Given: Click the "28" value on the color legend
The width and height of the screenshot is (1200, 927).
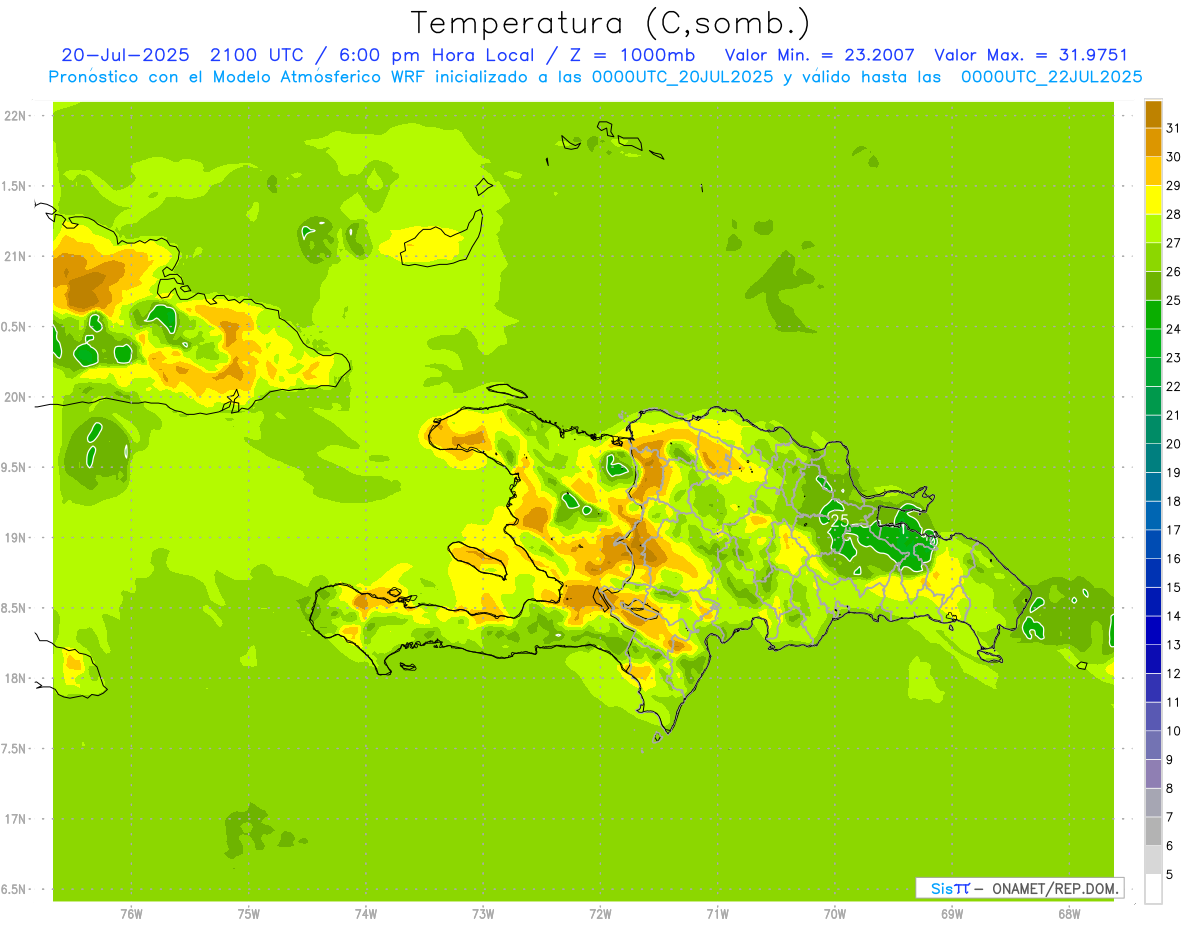Looking at the screenshot, I should 1174,214.
